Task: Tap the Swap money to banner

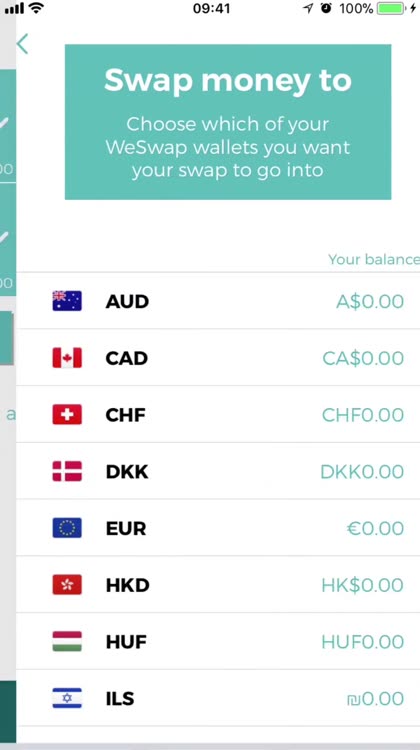Action: (x=228, y=122)
